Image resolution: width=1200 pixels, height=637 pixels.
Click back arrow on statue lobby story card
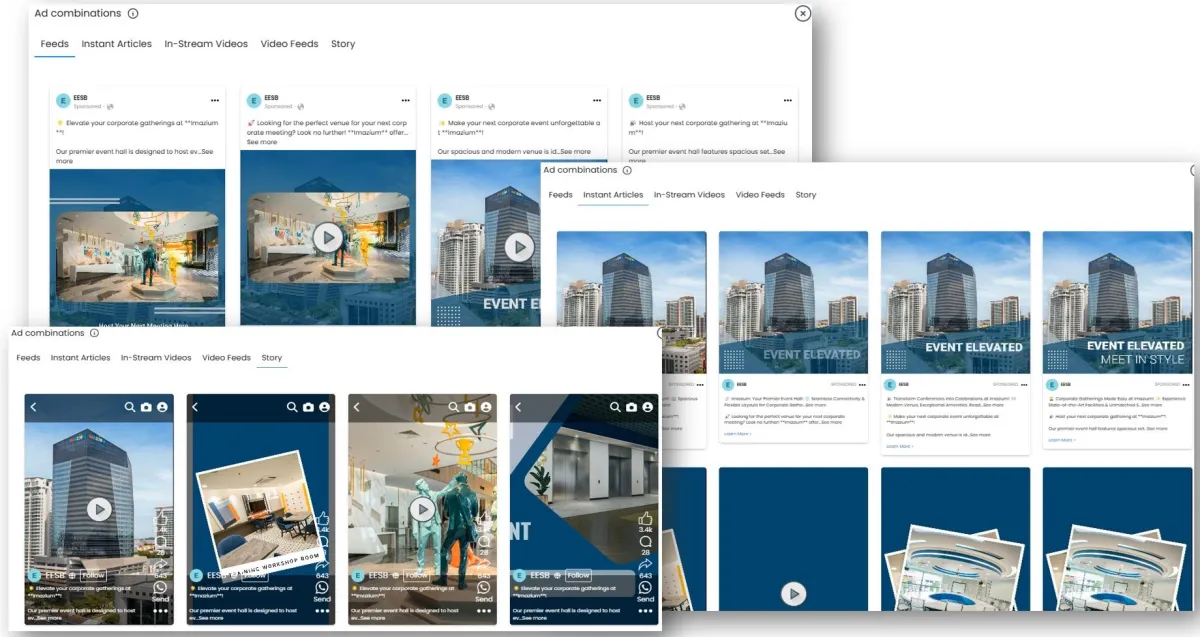[x=357, y=407]
